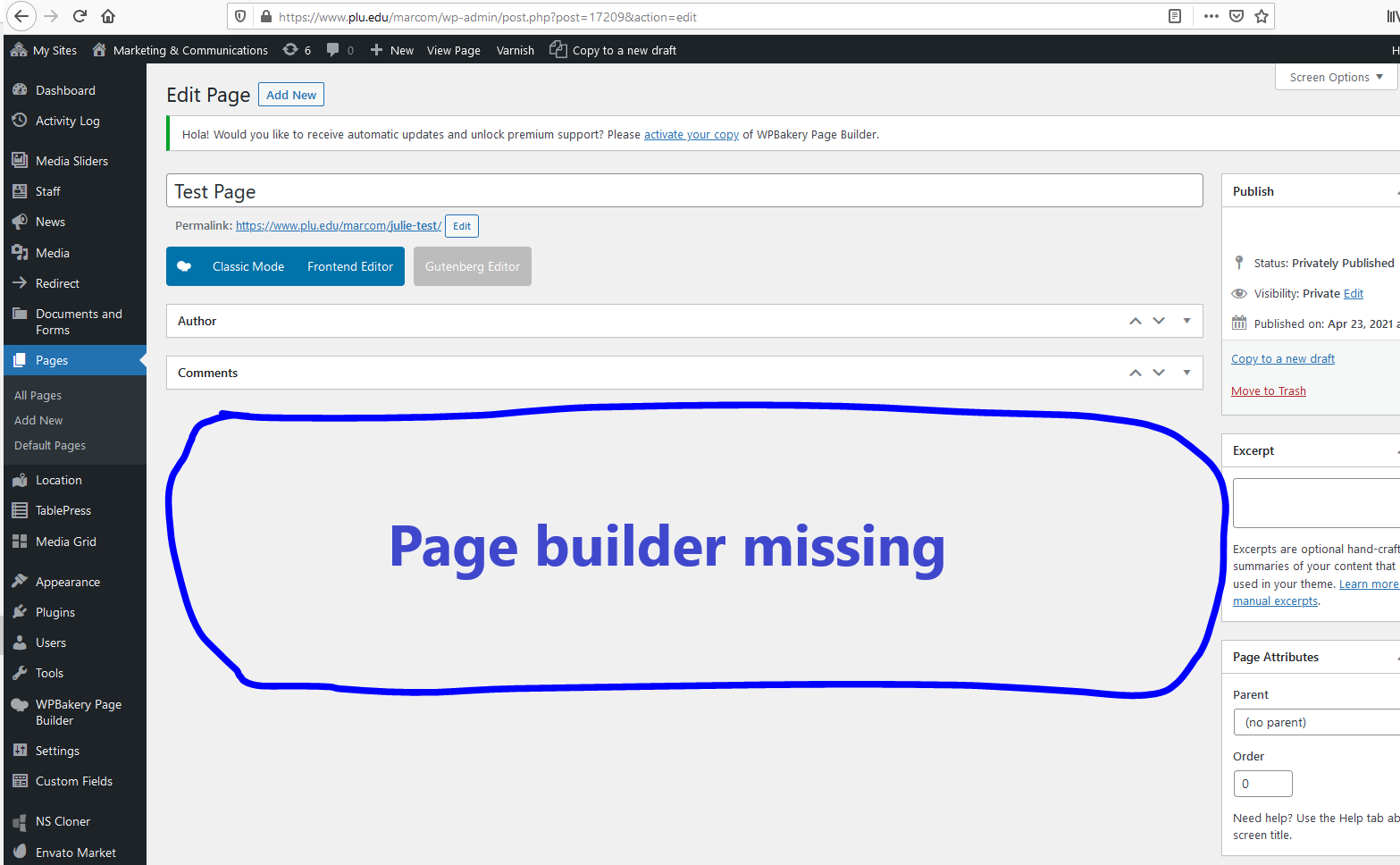Select All Pages submenu link

point(38,395)
